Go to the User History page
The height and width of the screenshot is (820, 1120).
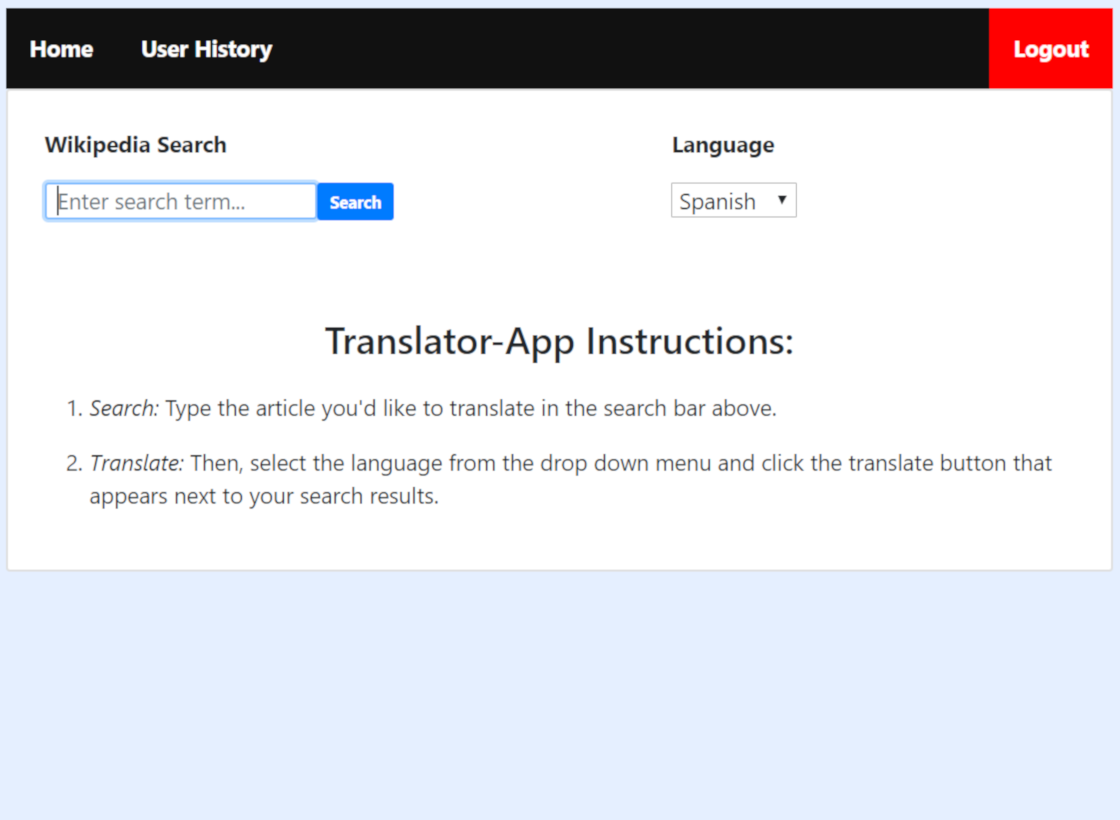[206, 49]
